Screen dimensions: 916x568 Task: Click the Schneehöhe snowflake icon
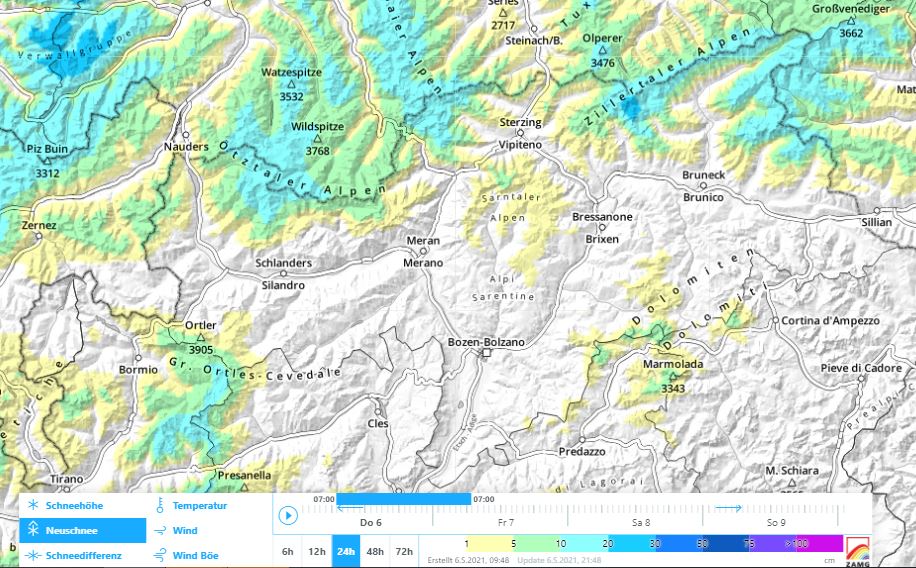[x=33, y=506]
